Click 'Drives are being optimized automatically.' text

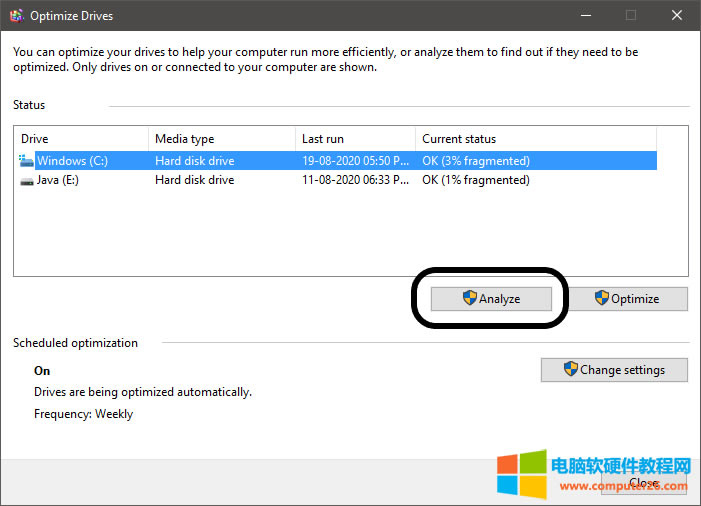click(x=143, y=392)
